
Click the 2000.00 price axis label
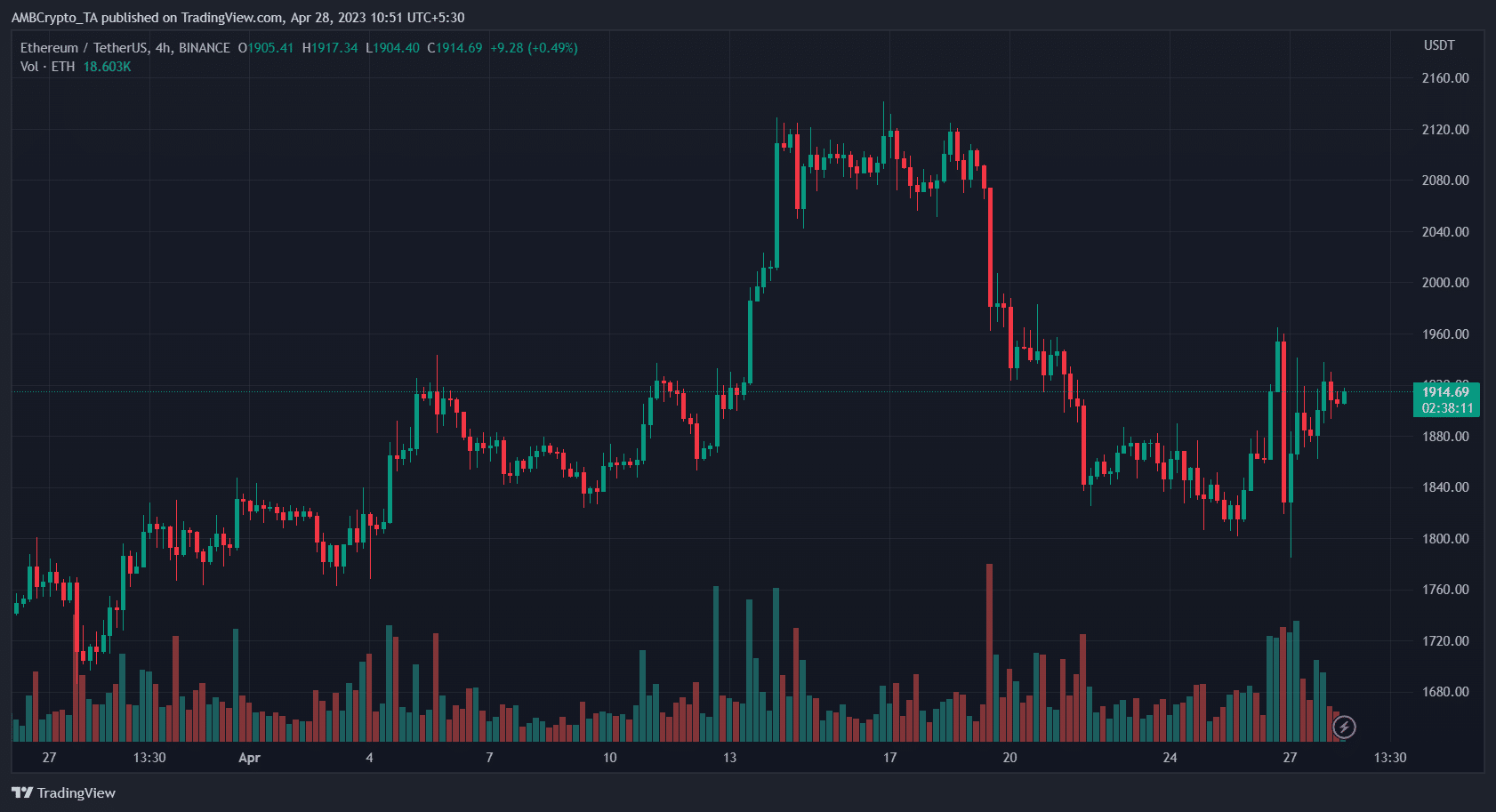click(x=1445, y=283)
